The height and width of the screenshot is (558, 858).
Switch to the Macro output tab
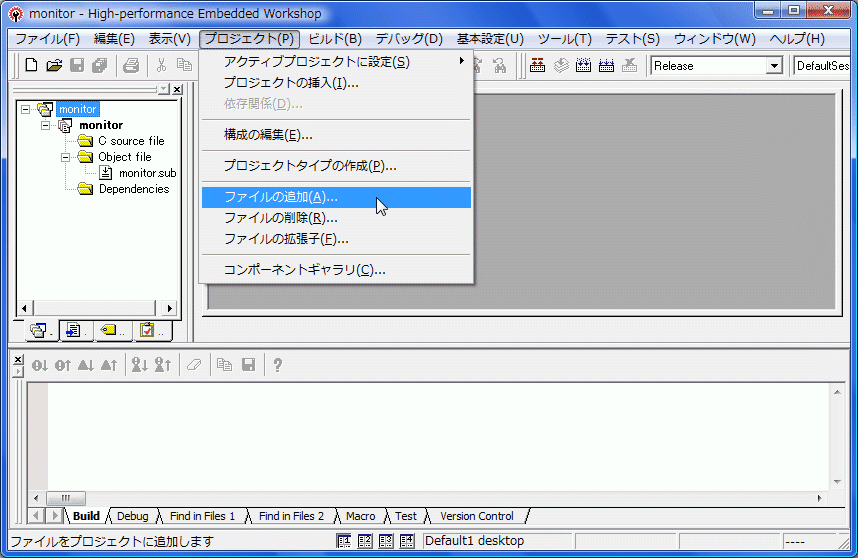click(x=361, y=516)
